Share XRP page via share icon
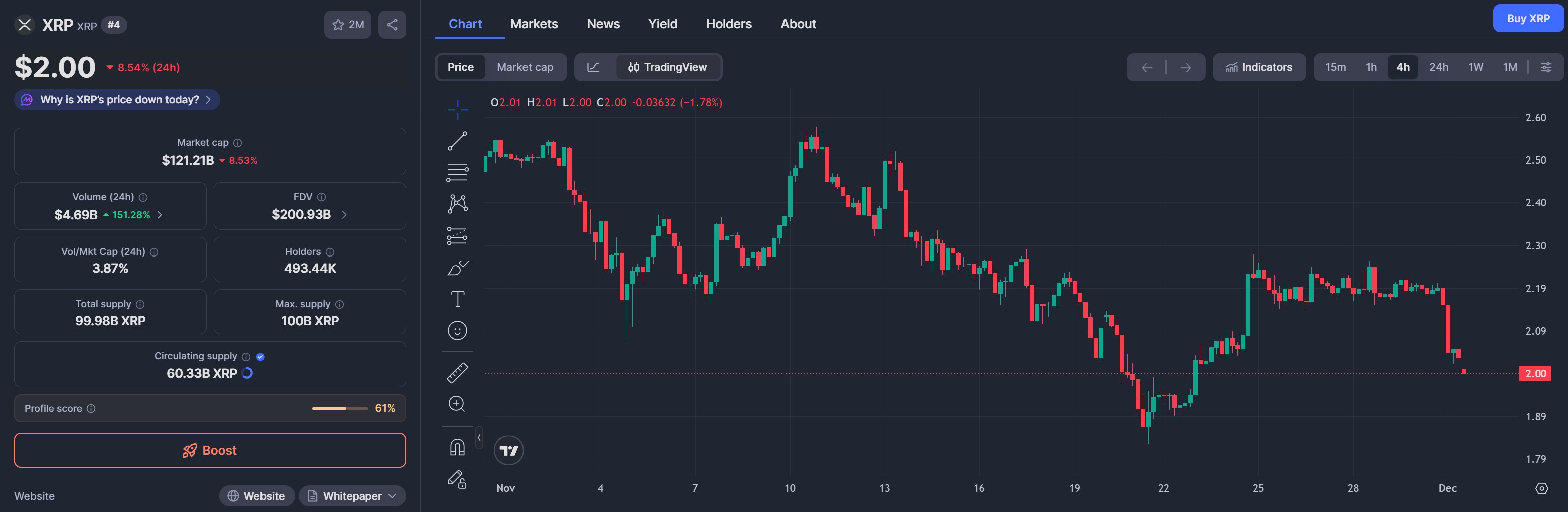Image resolution: width=1568 pixels, height=512 pixels. click(x=392, y=25)
